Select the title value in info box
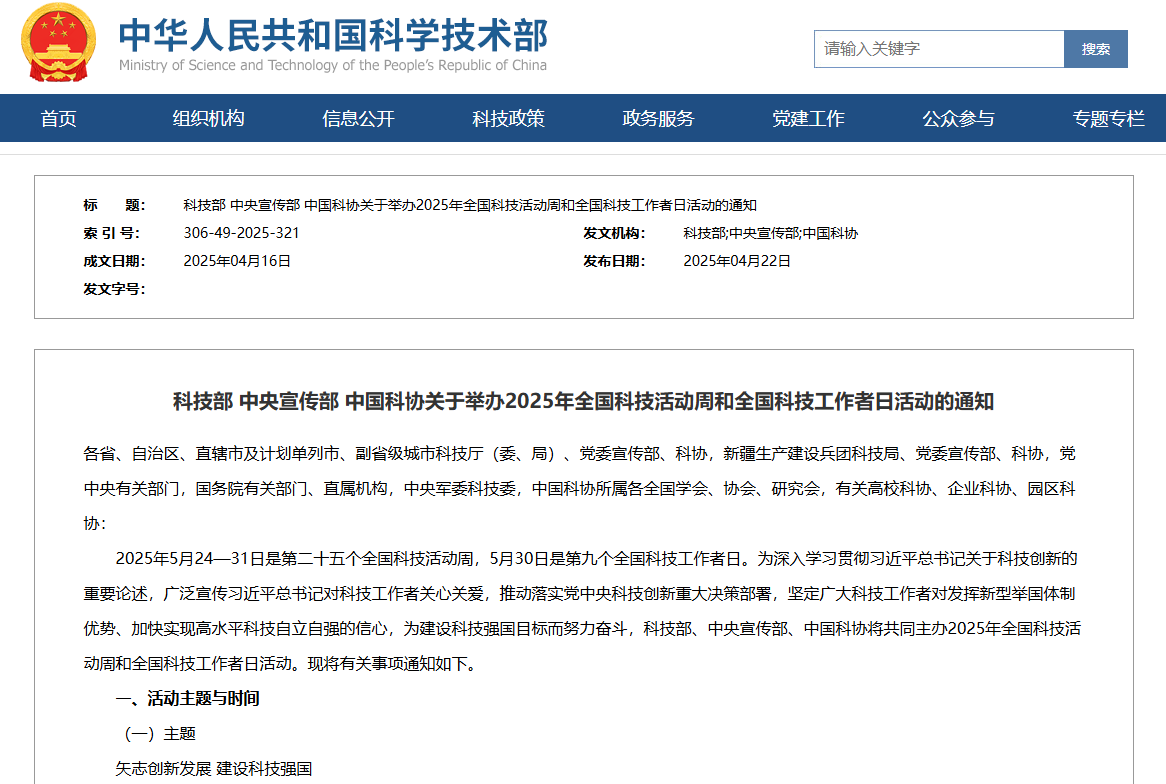 point(470,205)
